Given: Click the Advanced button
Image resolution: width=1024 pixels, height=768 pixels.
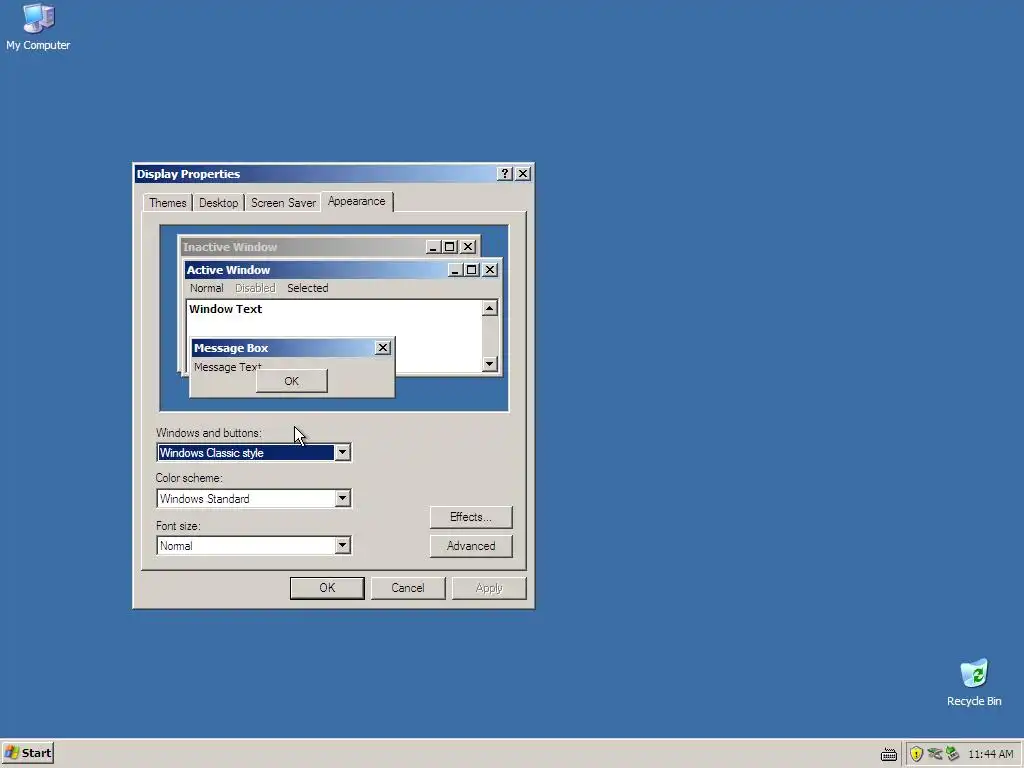Looking at the screenshot, I should click(471, 546).
